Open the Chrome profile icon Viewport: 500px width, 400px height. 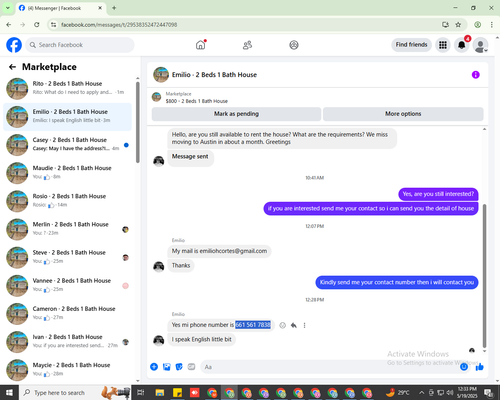coord(478,25)
